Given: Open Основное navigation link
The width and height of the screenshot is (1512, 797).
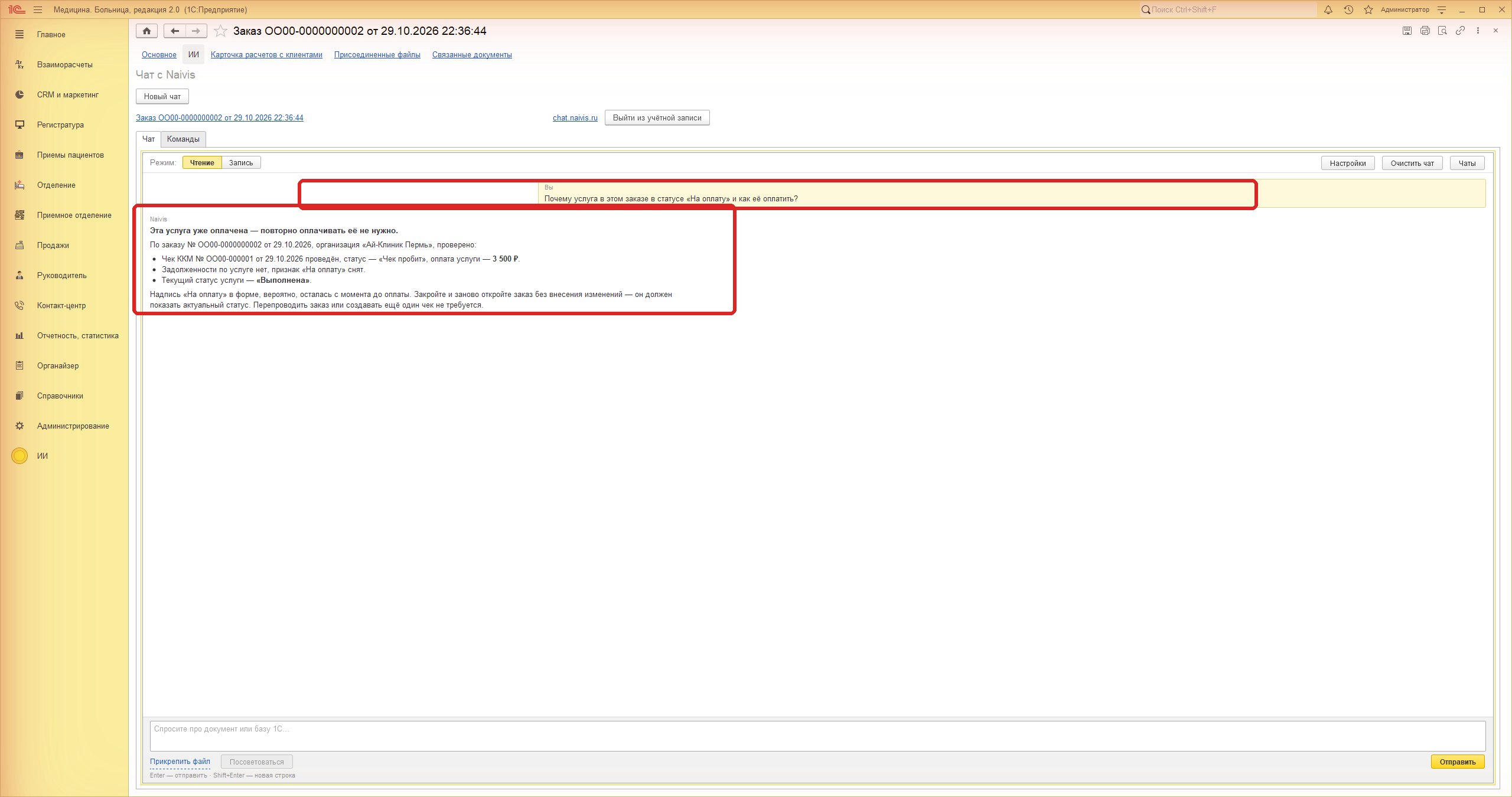Looking at the screenshot, I should tap(159, 55).
